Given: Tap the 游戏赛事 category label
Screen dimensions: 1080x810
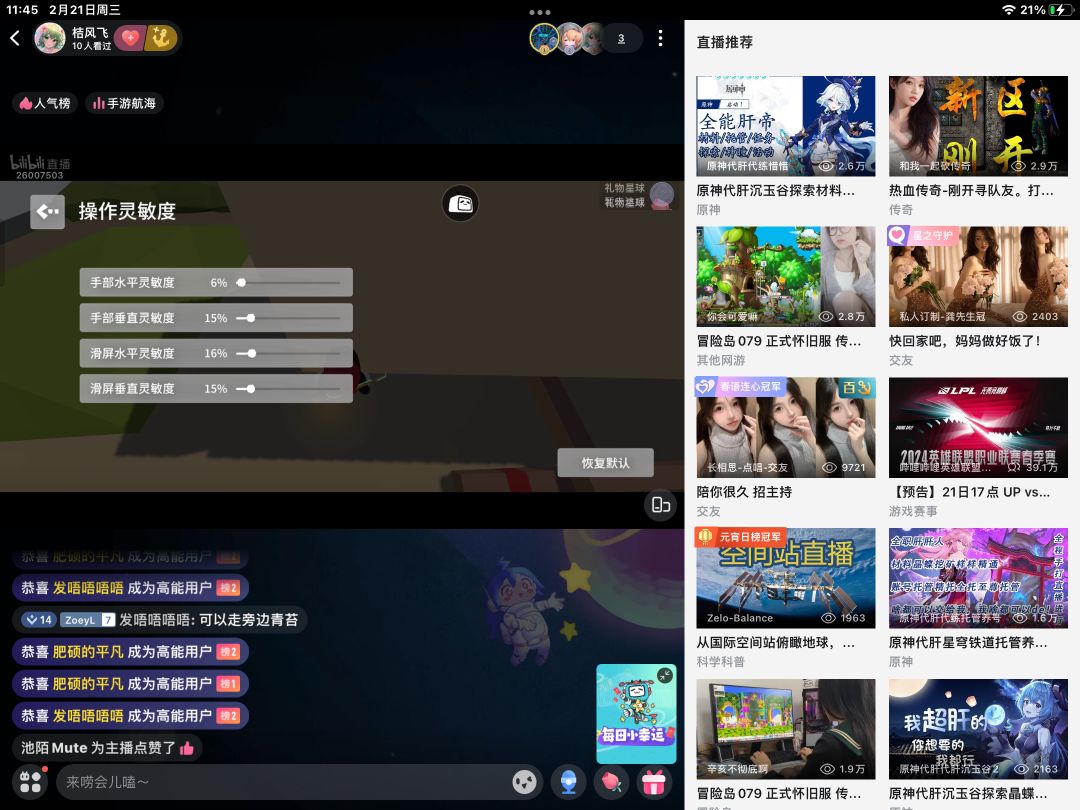Looking at the screenshot, I should [x=913, y=511].
